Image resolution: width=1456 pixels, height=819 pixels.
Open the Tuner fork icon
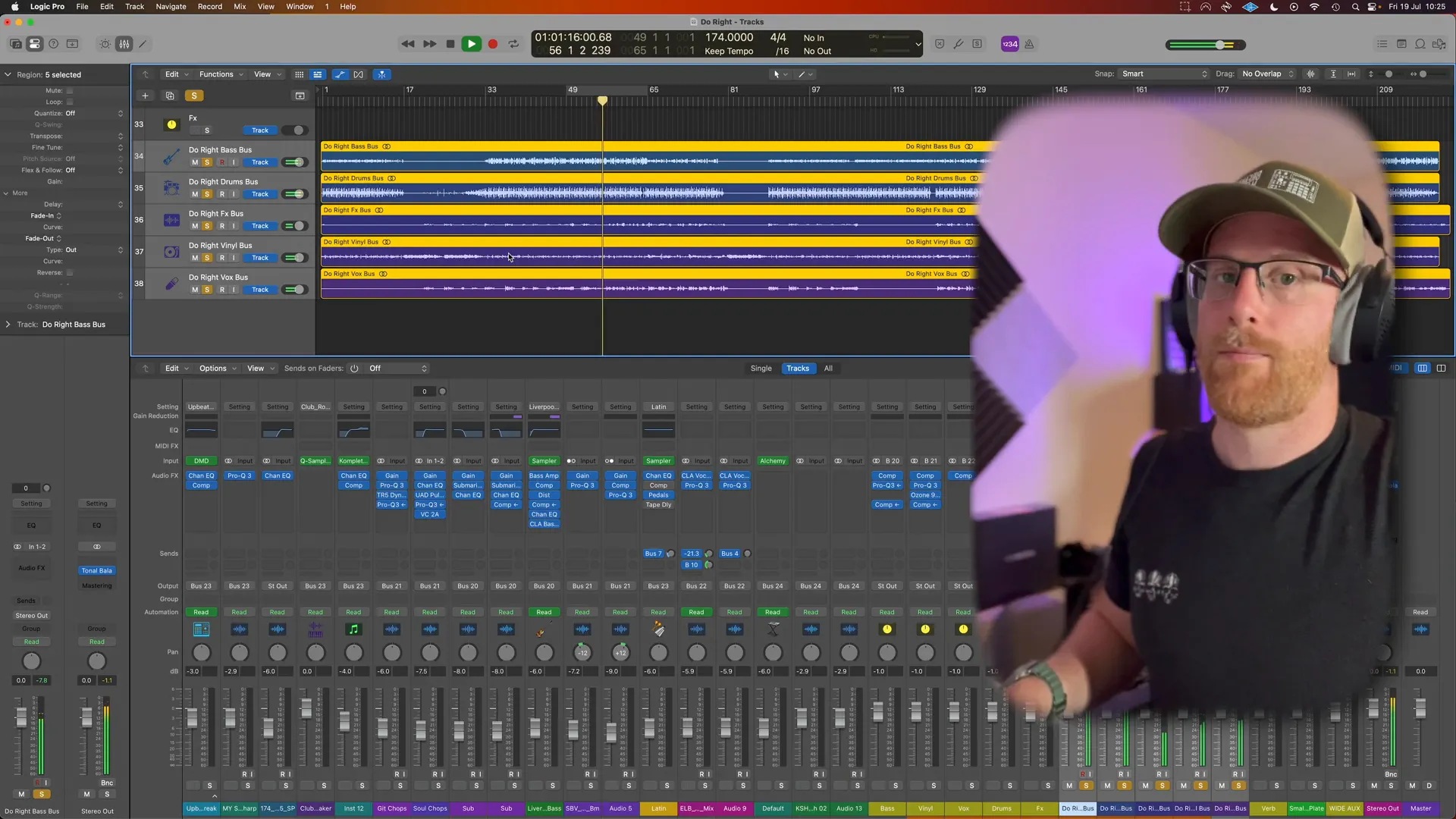tap(959, 44)
